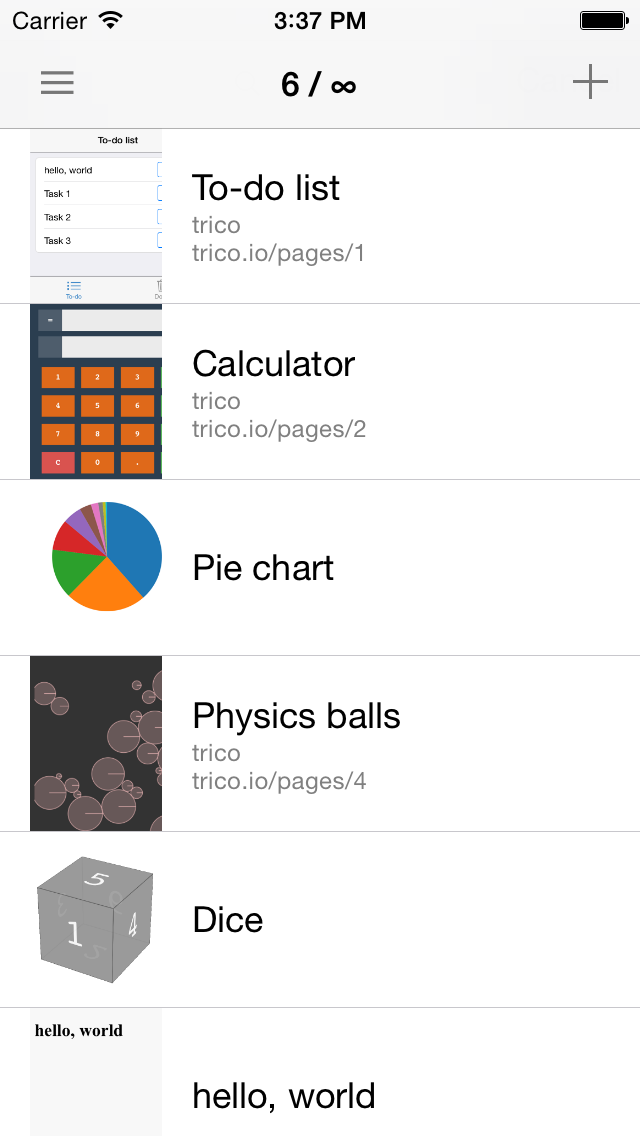Select the Calculator title
The image size is (640, 1136).
pyautogui.click(x=273, y=364)
